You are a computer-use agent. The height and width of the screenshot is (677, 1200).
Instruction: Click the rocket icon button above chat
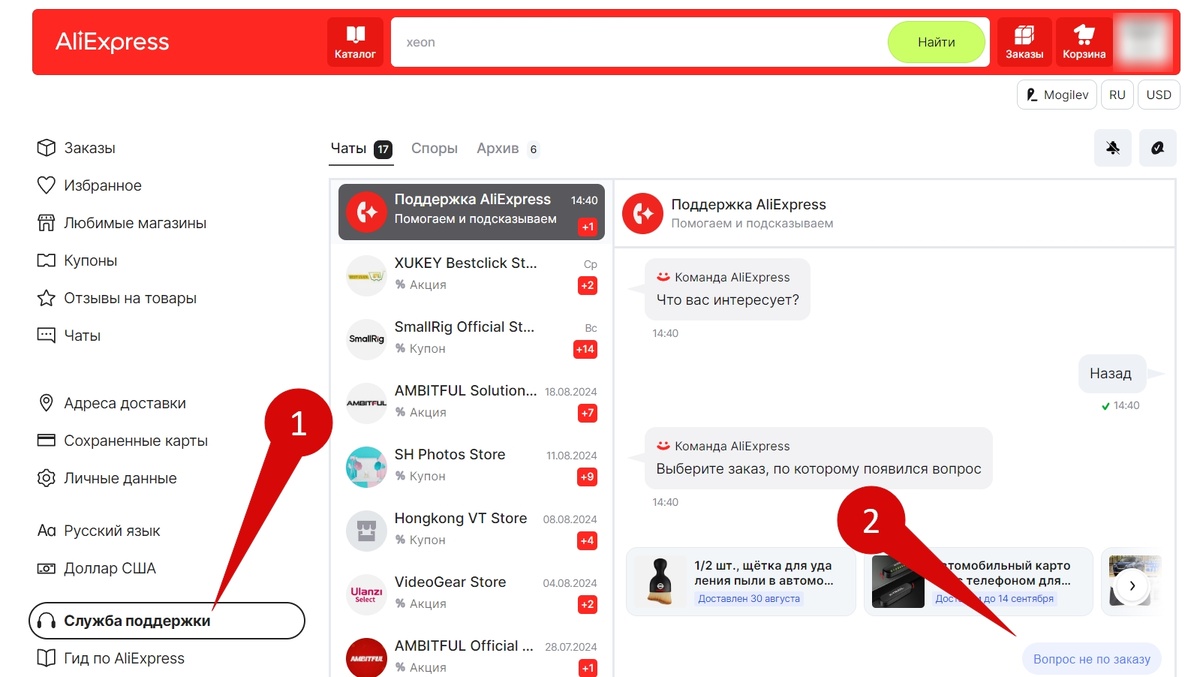coord(1158,148)
